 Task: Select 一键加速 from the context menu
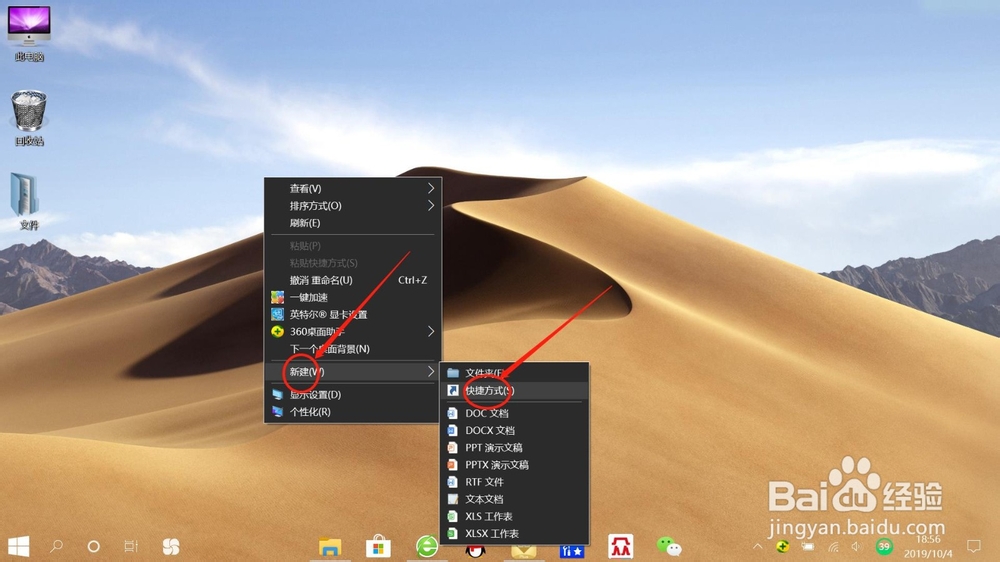click(x=353, y=297)
